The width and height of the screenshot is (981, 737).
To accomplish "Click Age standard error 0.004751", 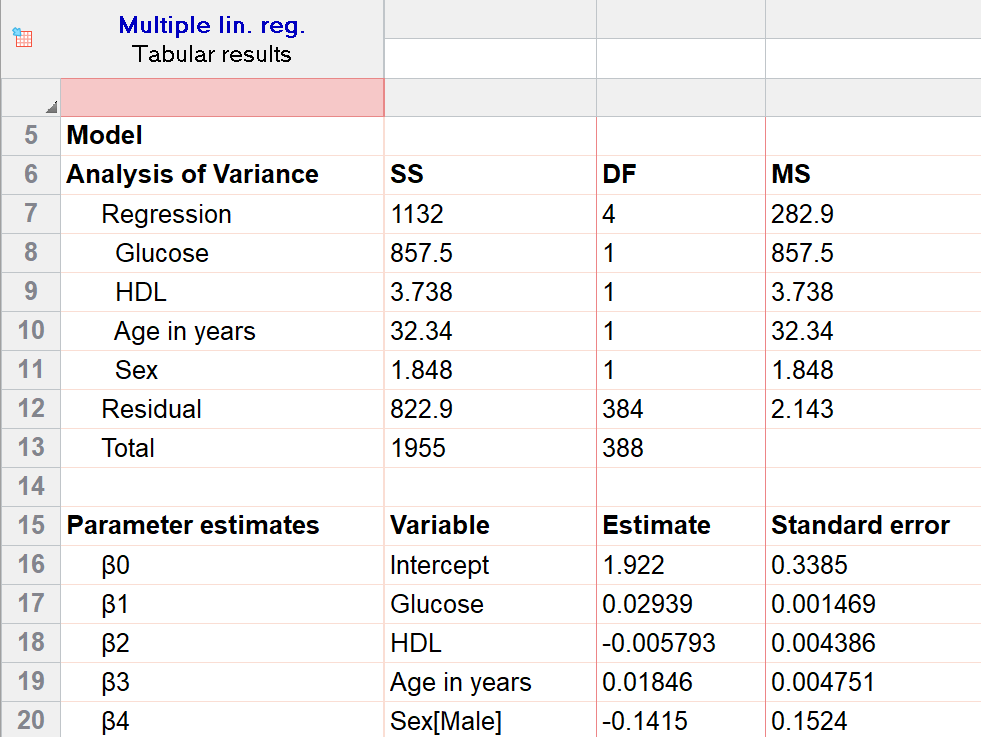I will 823,682.
